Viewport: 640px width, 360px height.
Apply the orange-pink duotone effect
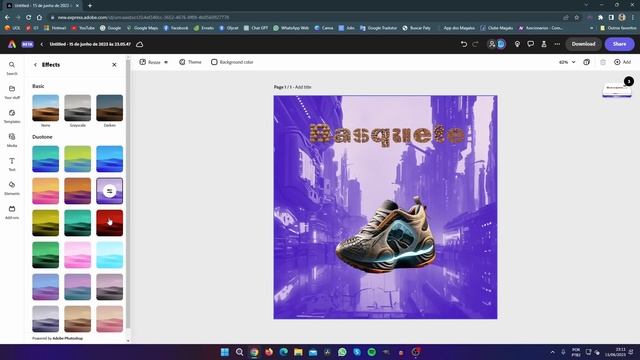[45, 191]
